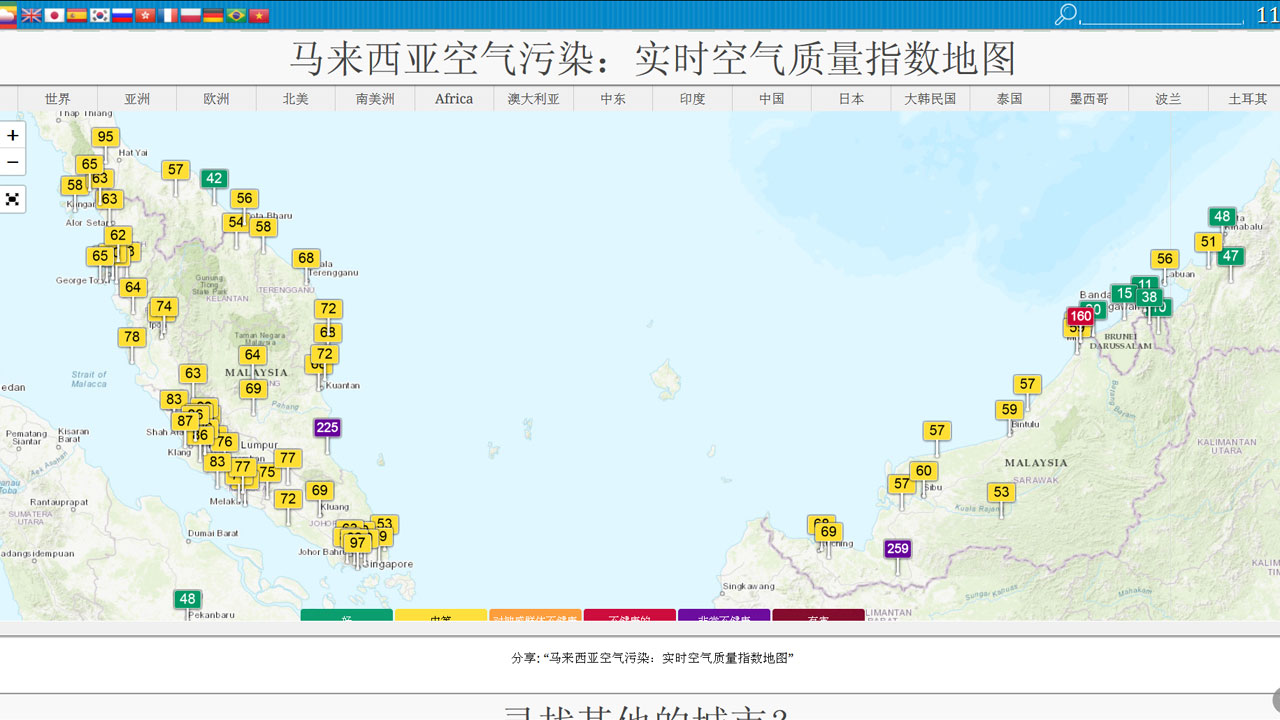Click the yellow 74 AQI marker

click(x=164, y=308)
